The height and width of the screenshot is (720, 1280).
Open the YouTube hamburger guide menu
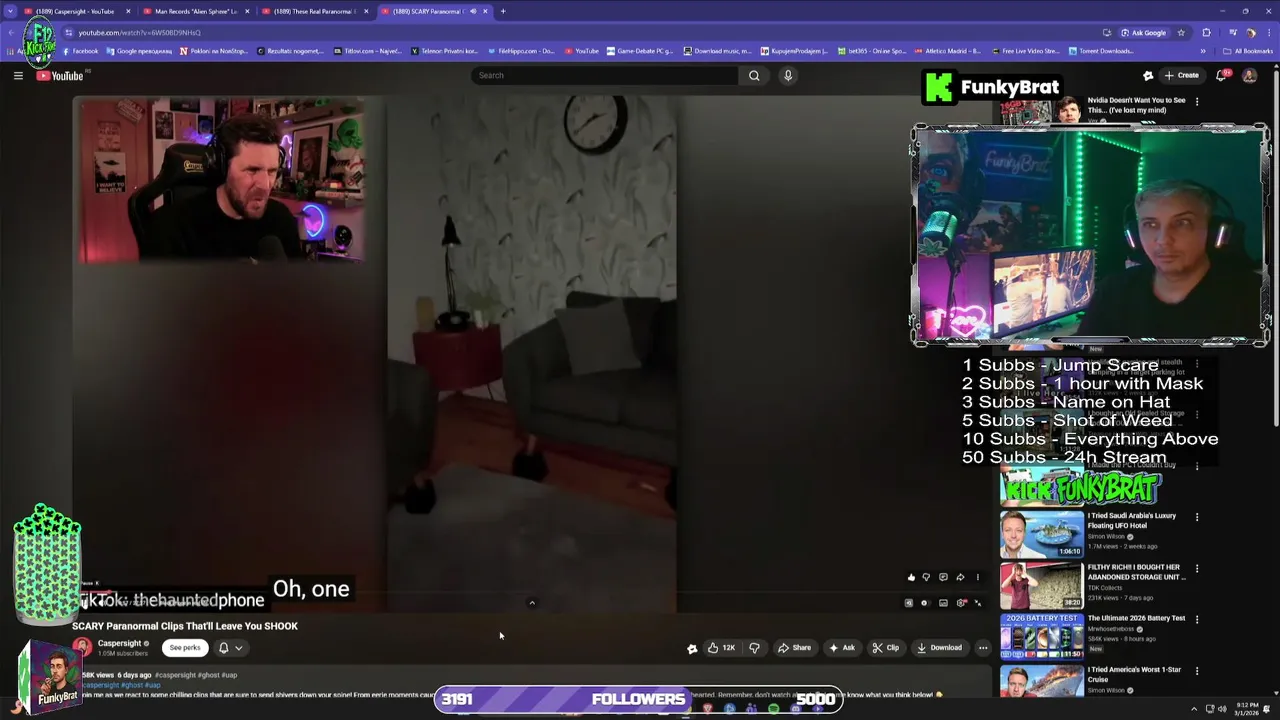tap(18, 75)
